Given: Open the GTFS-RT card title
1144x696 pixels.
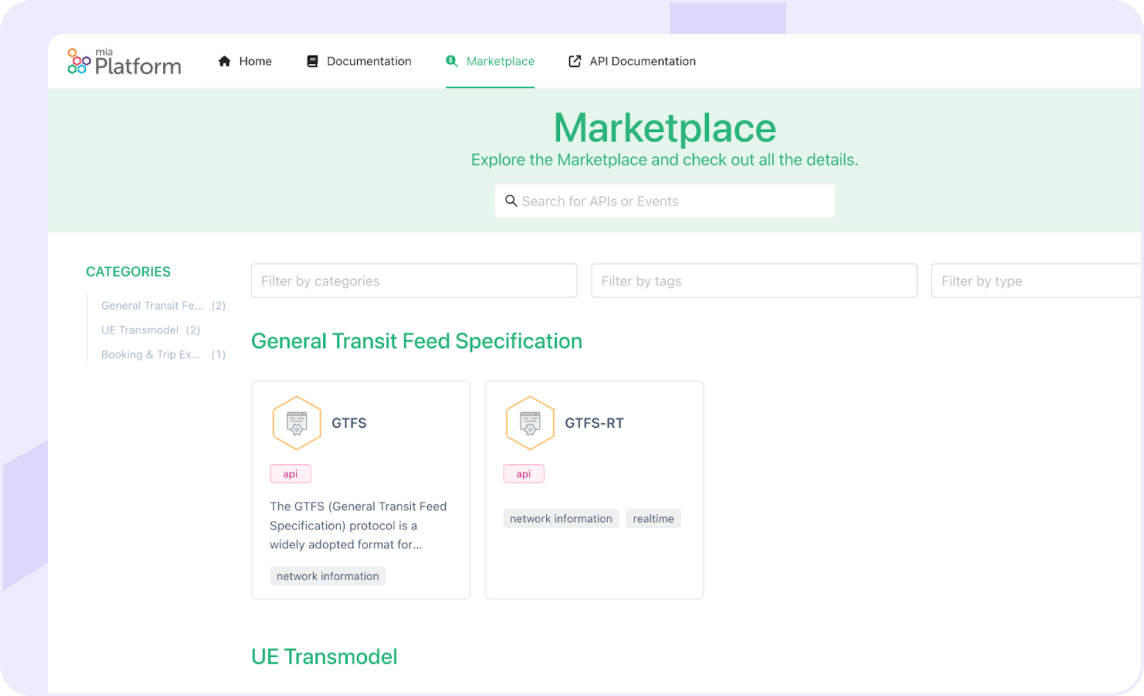Looking at the screenshot, I should 594,423.
